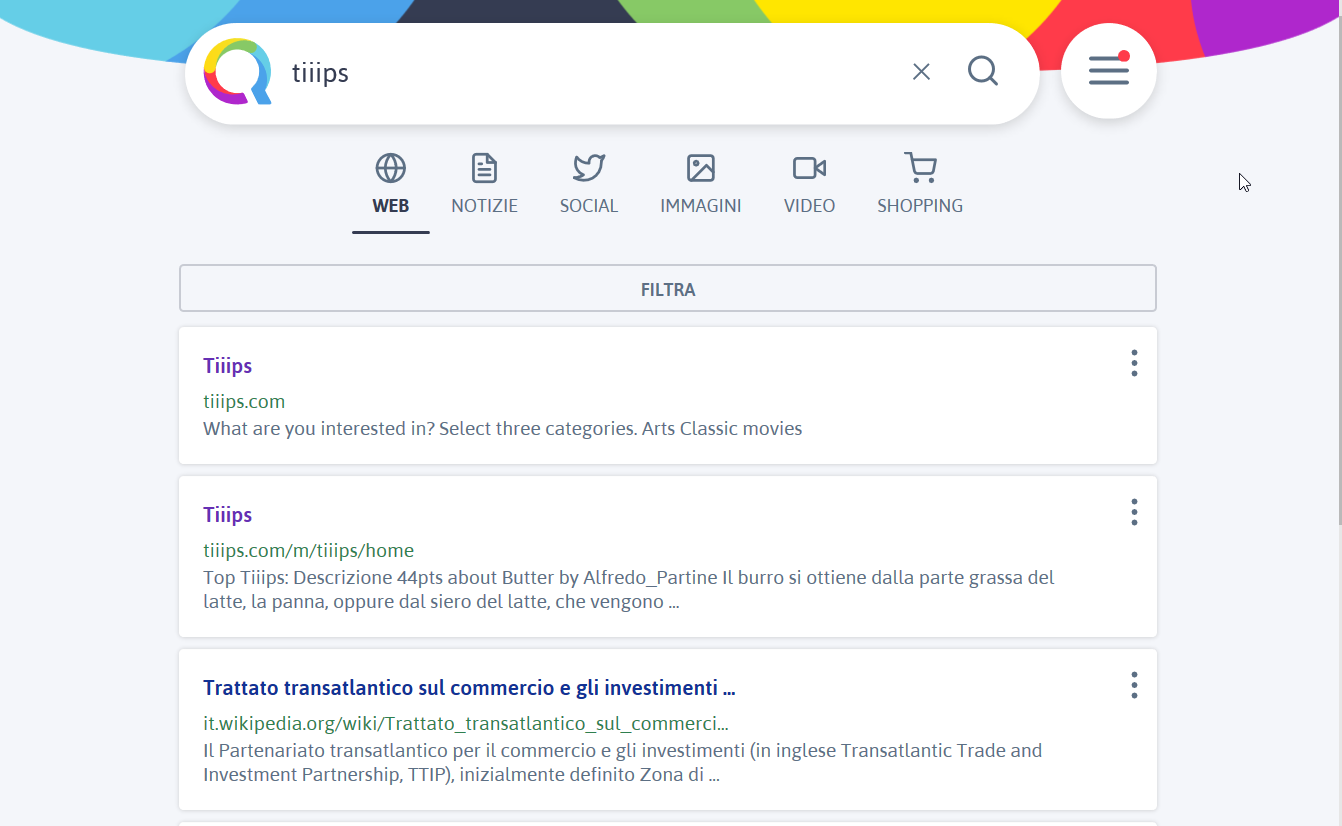The height and width of the screenshot is (826, 1342).
Task: Expand the FILTRA filter bar
Action: (667, 289)
